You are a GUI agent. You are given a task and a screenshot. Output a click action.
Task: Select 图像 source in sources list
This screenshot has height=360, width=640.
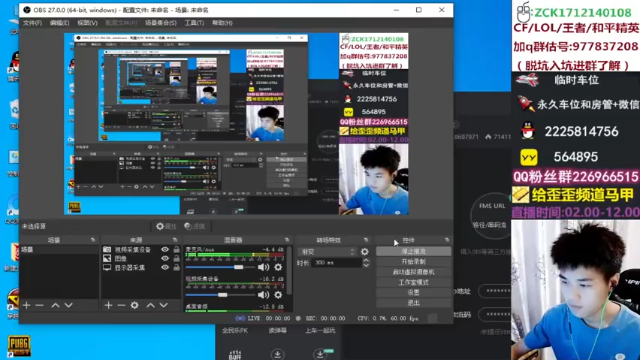tap(121, 258)
